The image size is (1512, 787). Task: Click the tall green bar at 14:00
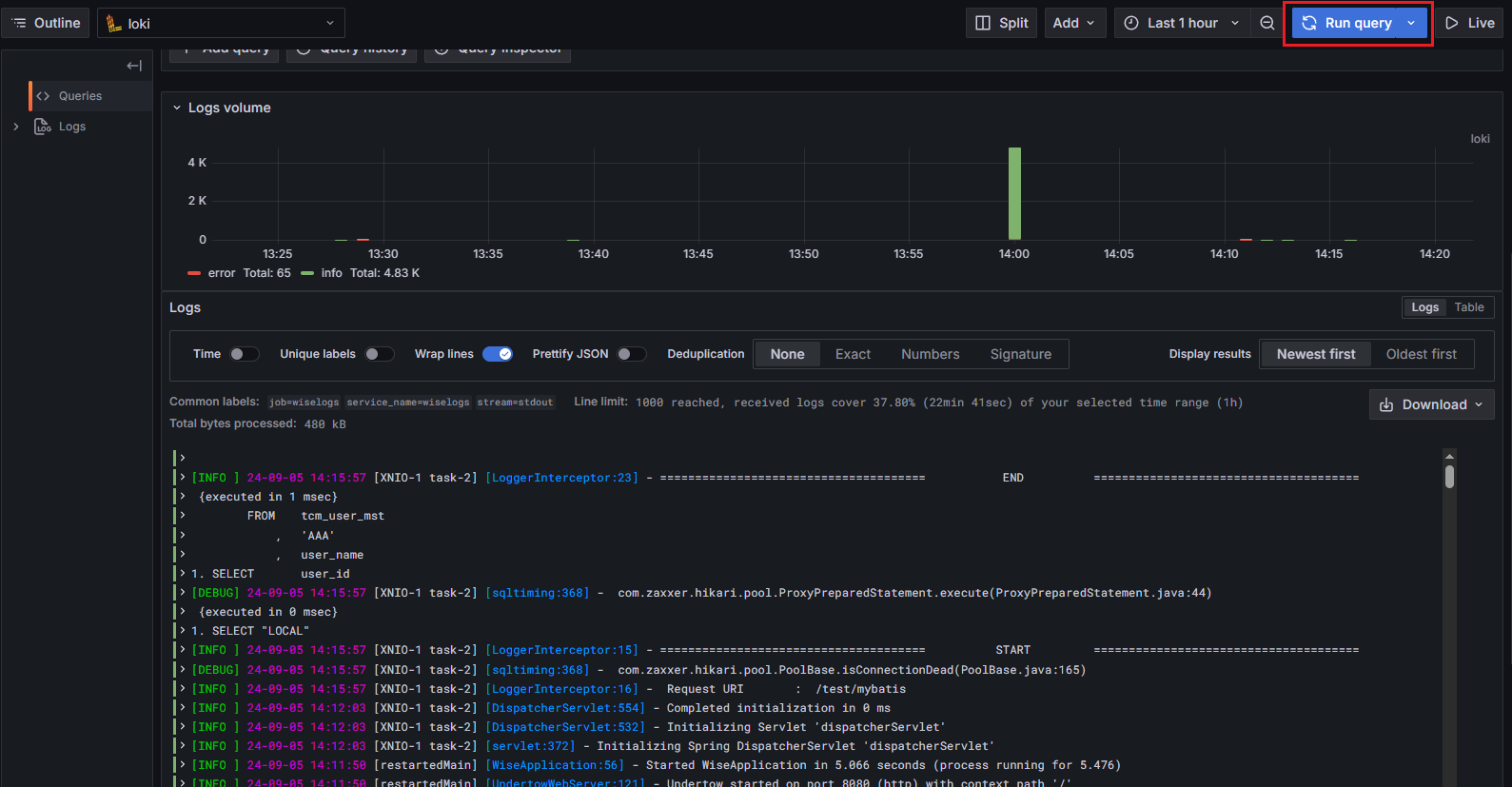pyautogui.click(x=1014, y=193)
